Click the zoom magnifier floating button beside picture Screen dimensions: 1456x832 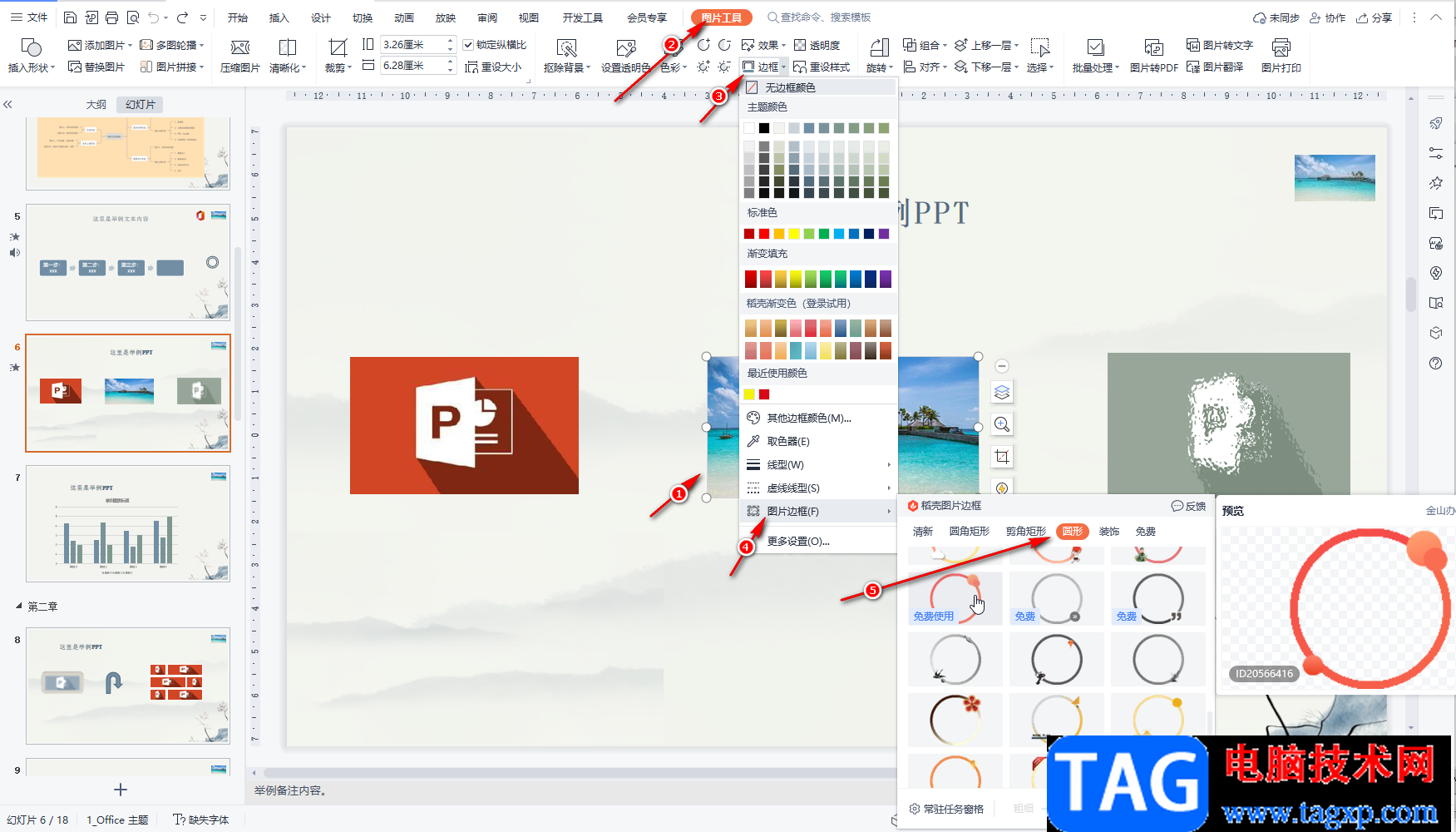pos(1002,424)
